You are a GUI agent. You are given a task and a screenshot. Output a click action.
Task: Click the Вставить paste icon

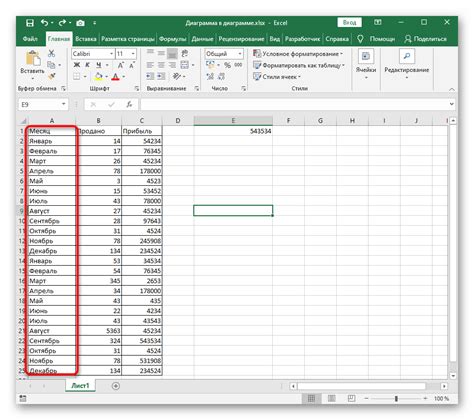point(33,58)
